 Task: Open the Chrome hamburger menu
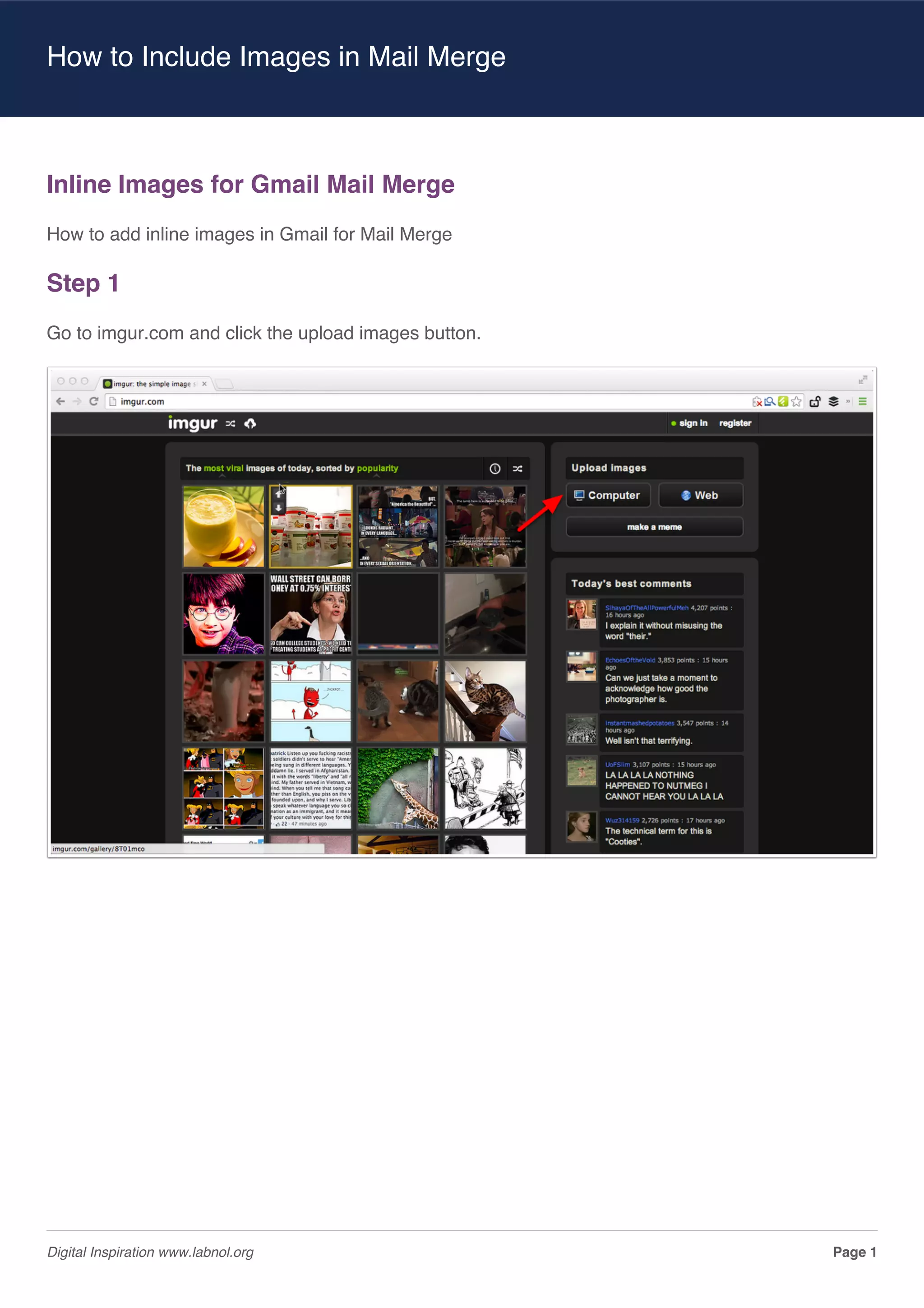tap(863, 402)
